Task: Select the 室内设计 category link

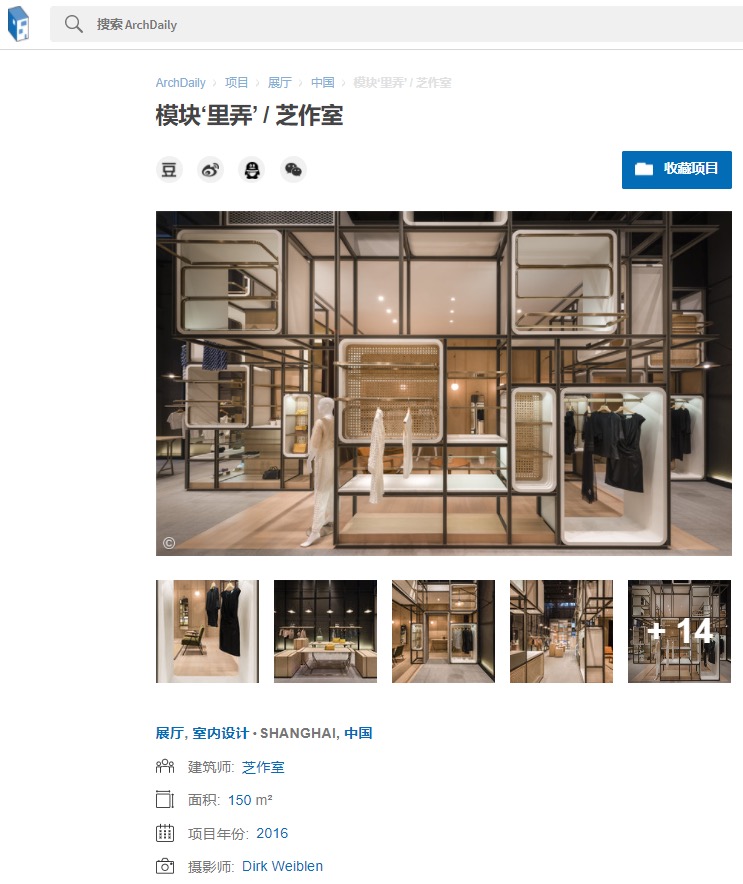Action: [220, 733]
